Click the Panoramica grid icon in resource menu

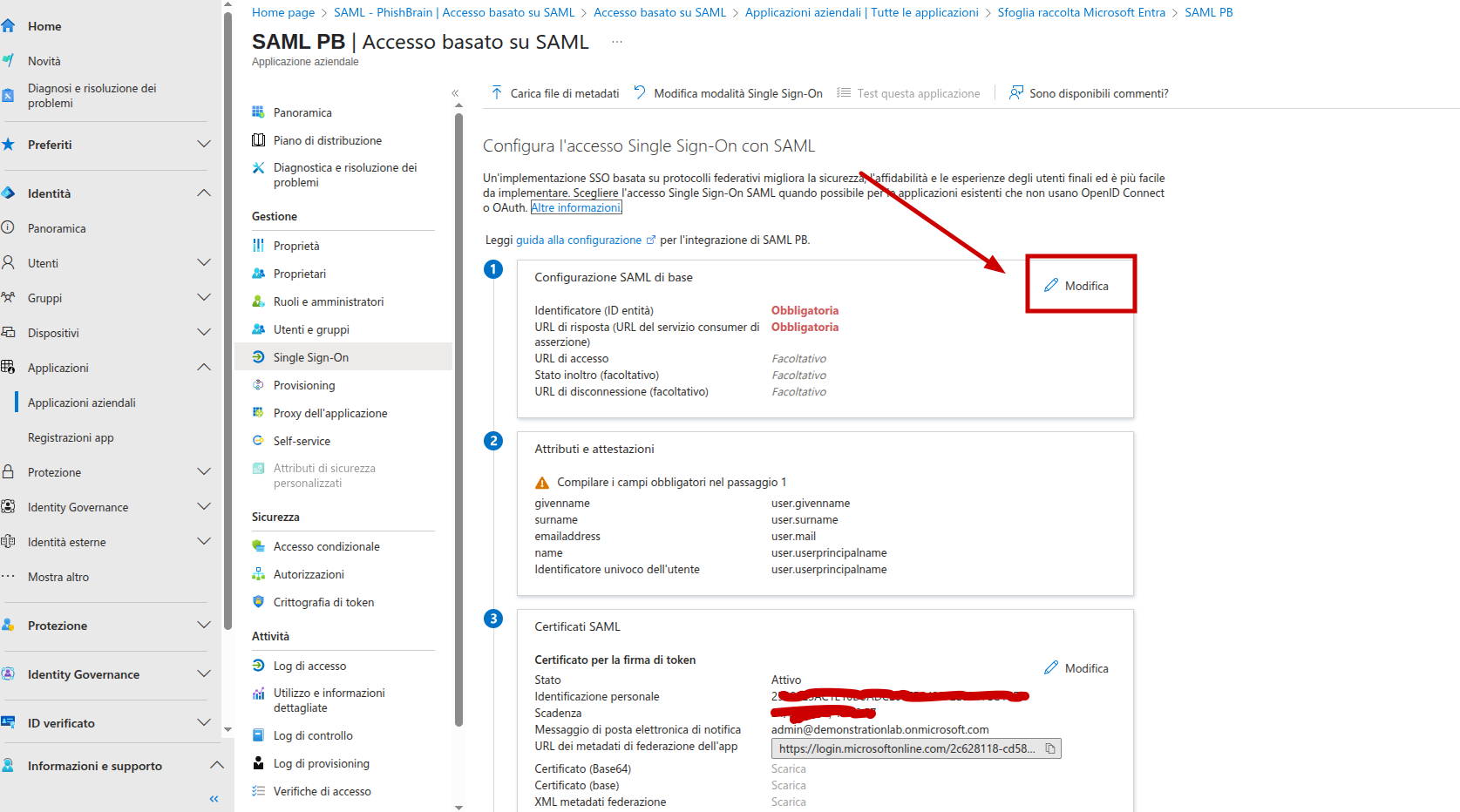[258, 112]
